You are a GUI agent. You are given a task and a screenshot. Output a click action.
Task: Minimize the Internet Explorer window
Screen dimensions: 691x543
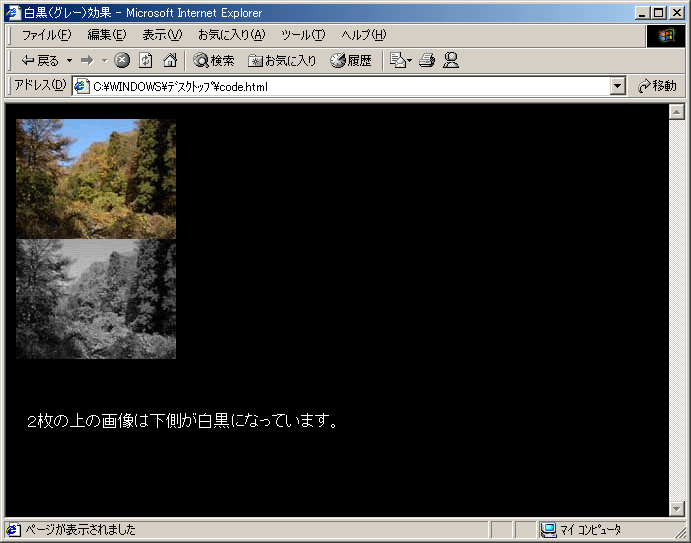coord(643,13)
